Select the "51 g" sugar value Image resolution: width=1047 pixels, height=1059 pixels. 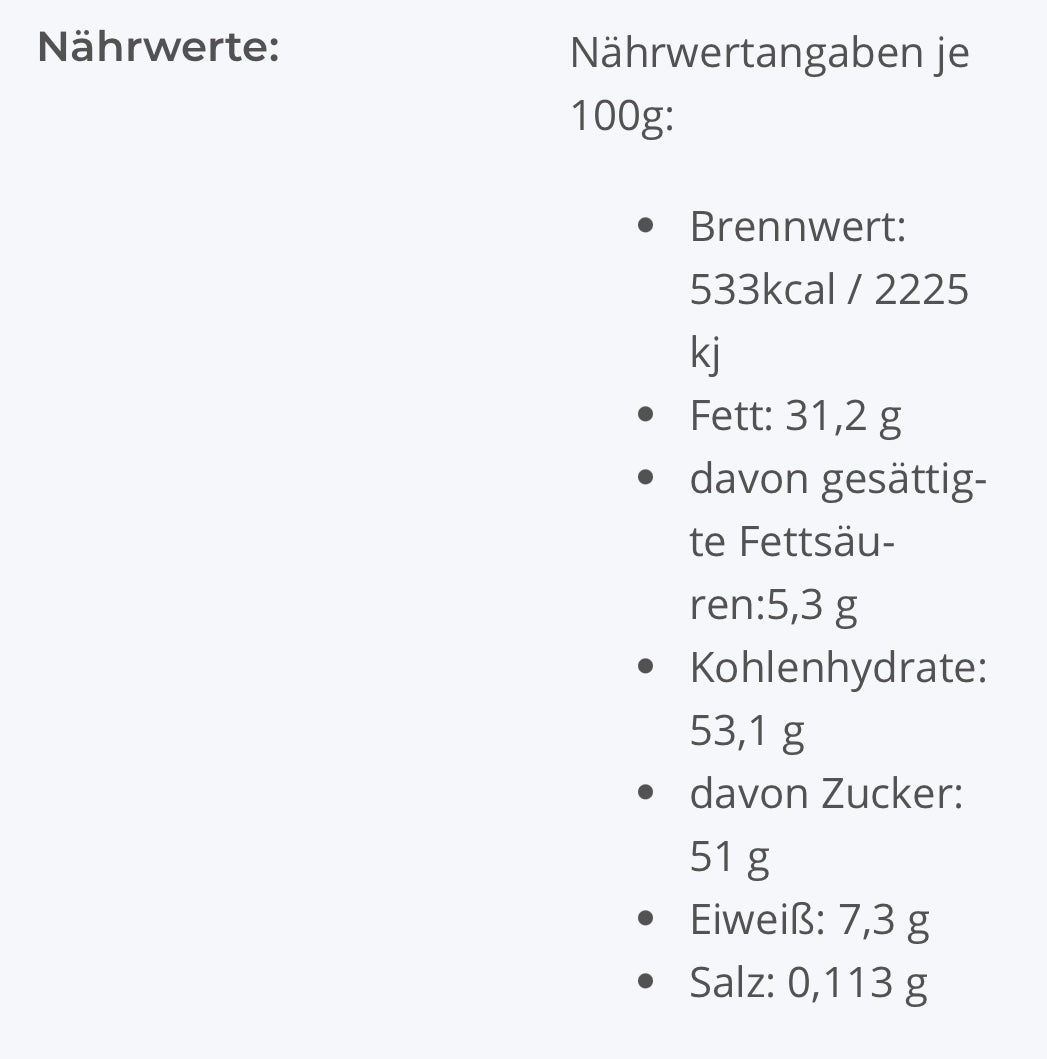click(x=729, y=857)
